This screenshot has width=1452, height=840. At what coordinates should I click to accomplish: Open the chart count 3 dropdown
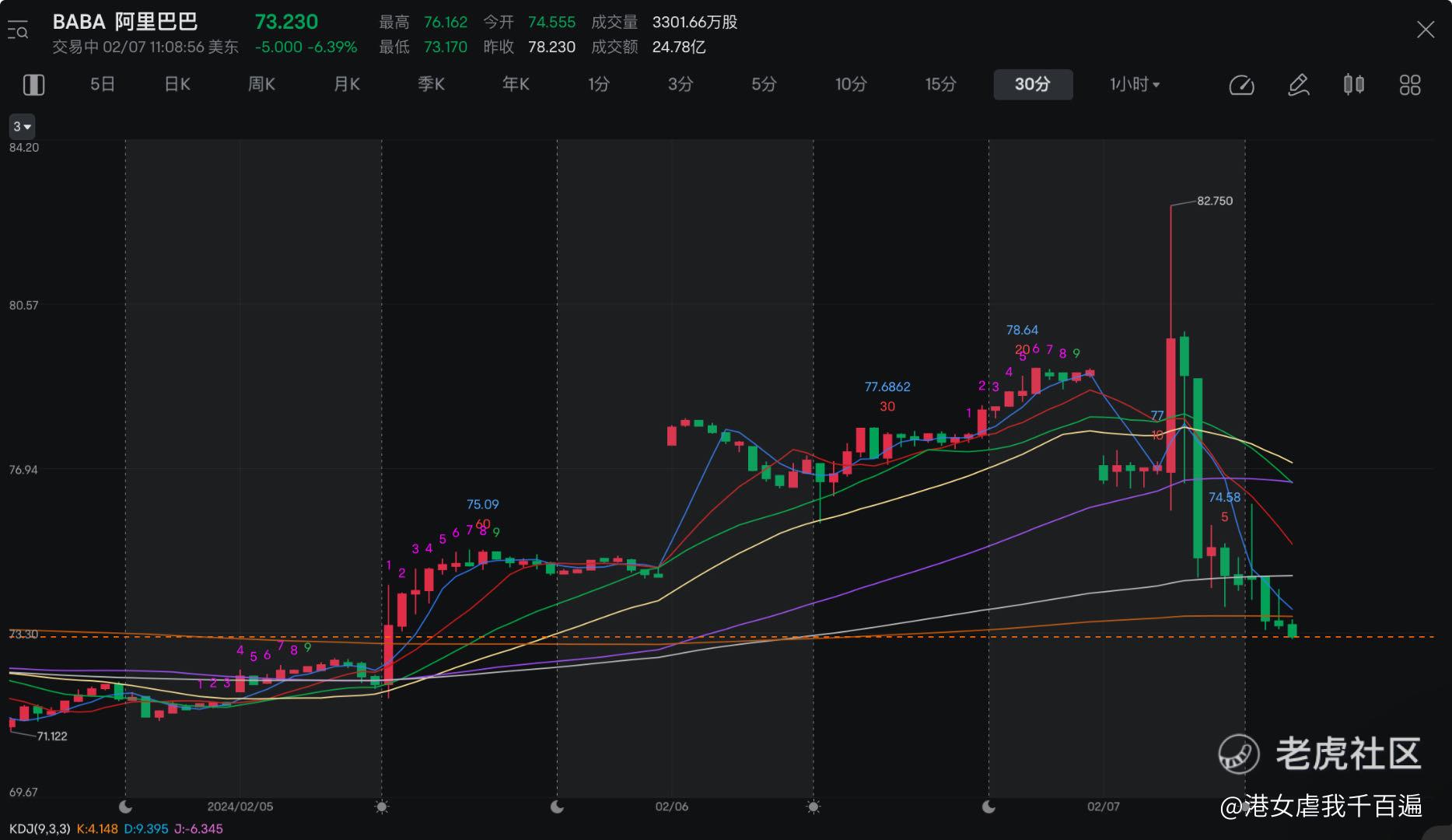(x=22, y=126)
